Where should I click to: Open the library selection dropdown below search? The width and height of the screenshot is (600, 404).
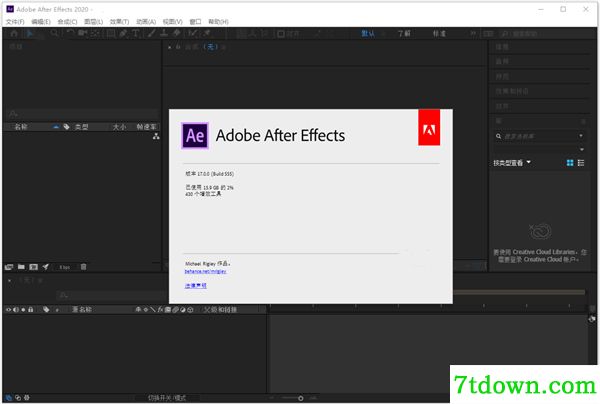click(x=582, y=149)
